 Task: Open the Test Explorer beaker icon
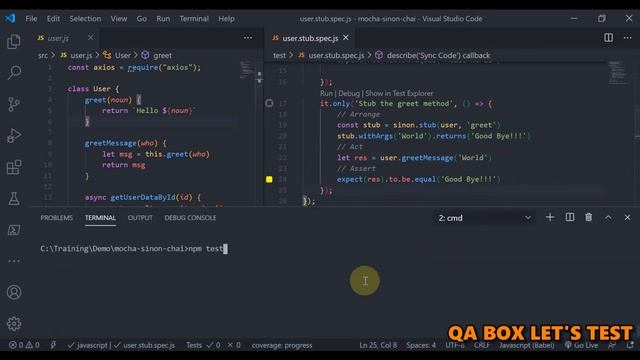[14, 198]
